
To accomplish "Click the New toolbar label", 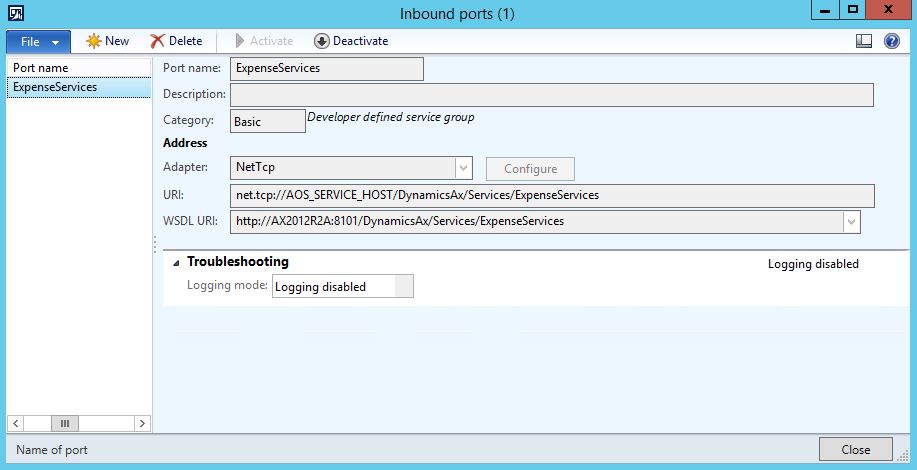I will tap(117, 41).
